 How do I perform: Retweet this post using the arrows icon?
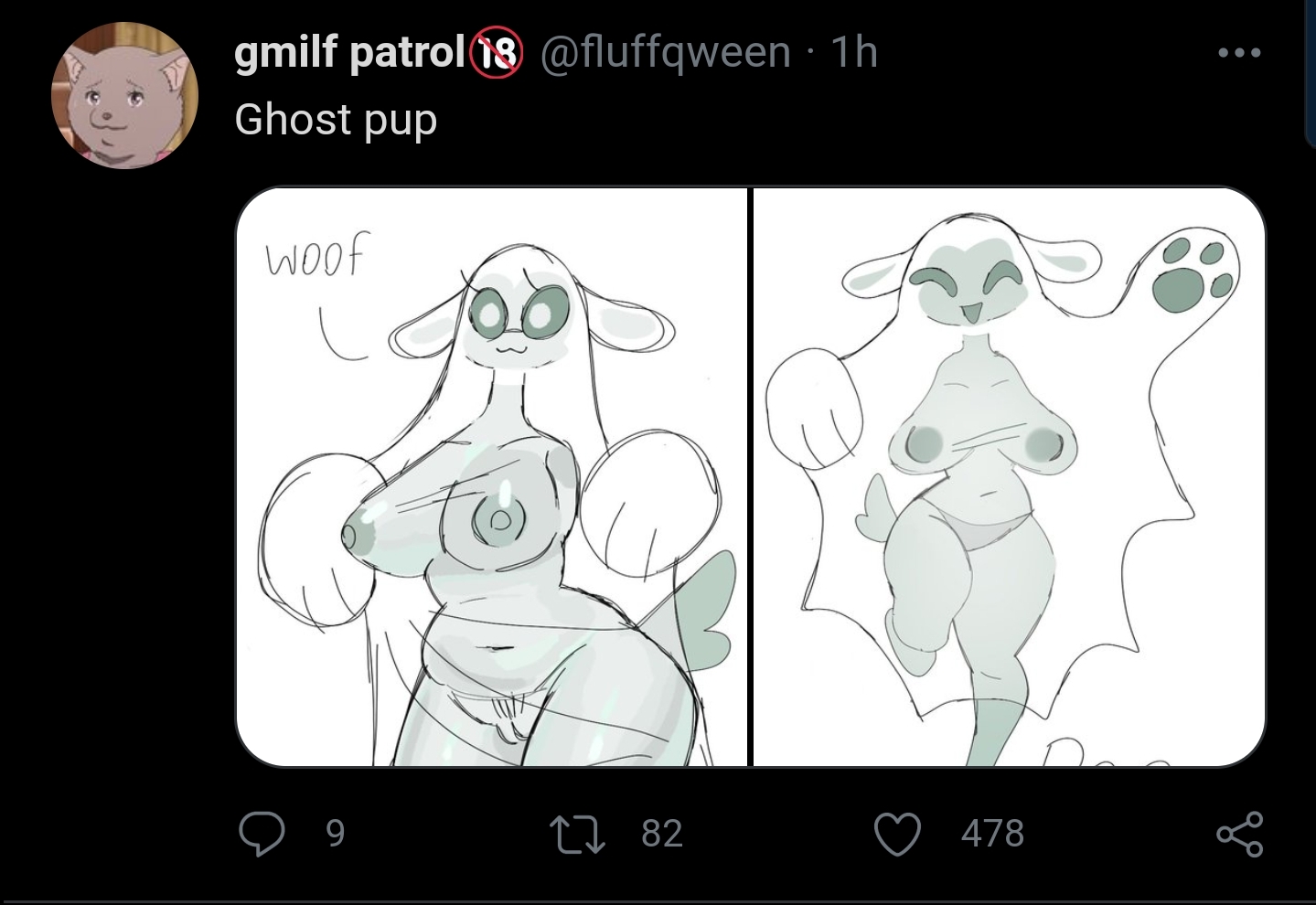coord(576,833)
